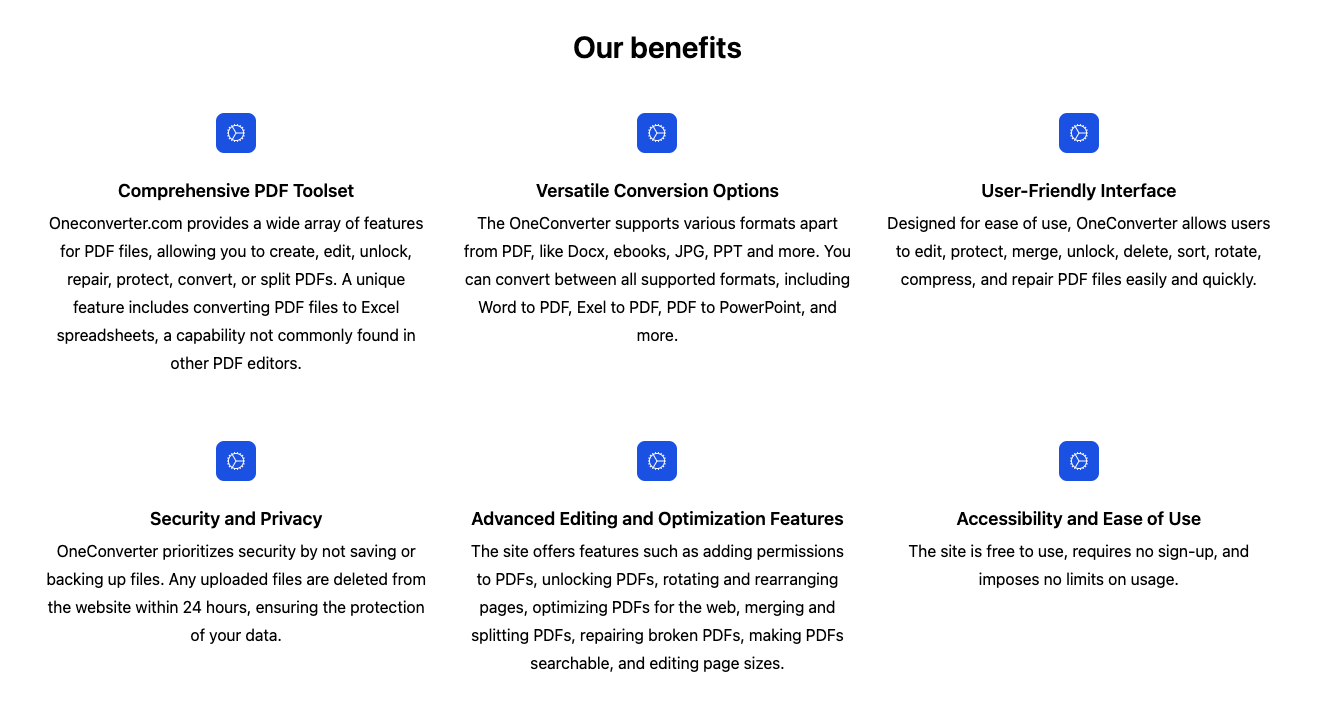
Task: Click the icon above Advanced Editing and Optimization Features
Action: [657, 461]
